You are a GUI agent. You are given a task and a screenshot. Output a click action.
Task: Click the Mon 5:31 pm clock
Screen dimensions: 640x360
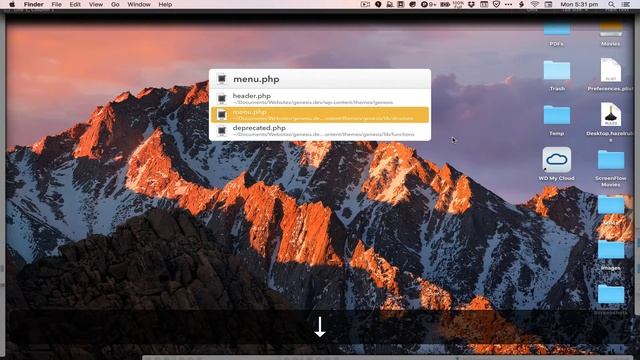[579, 4]
